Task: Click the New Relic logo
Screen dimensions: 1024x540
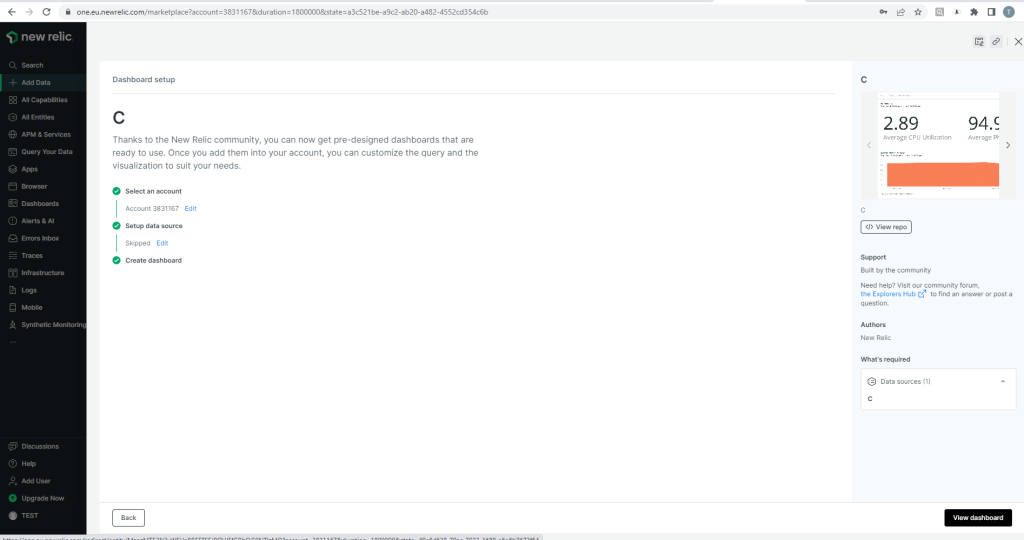Action: click(x=39, y=37)
